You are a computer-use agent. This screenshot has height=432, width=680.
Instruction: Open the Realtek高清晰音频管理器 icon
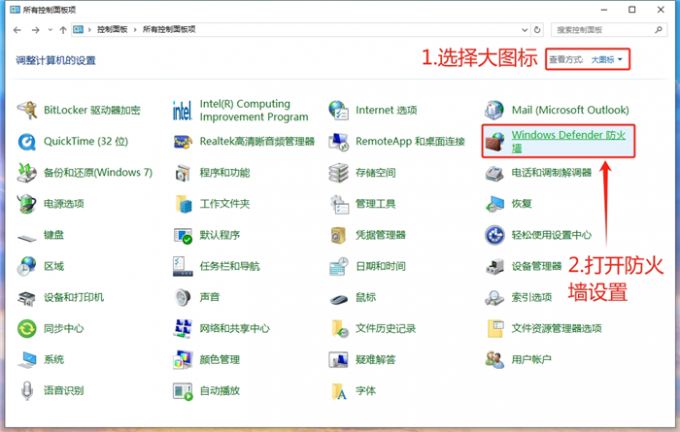[x=182, y=141]
